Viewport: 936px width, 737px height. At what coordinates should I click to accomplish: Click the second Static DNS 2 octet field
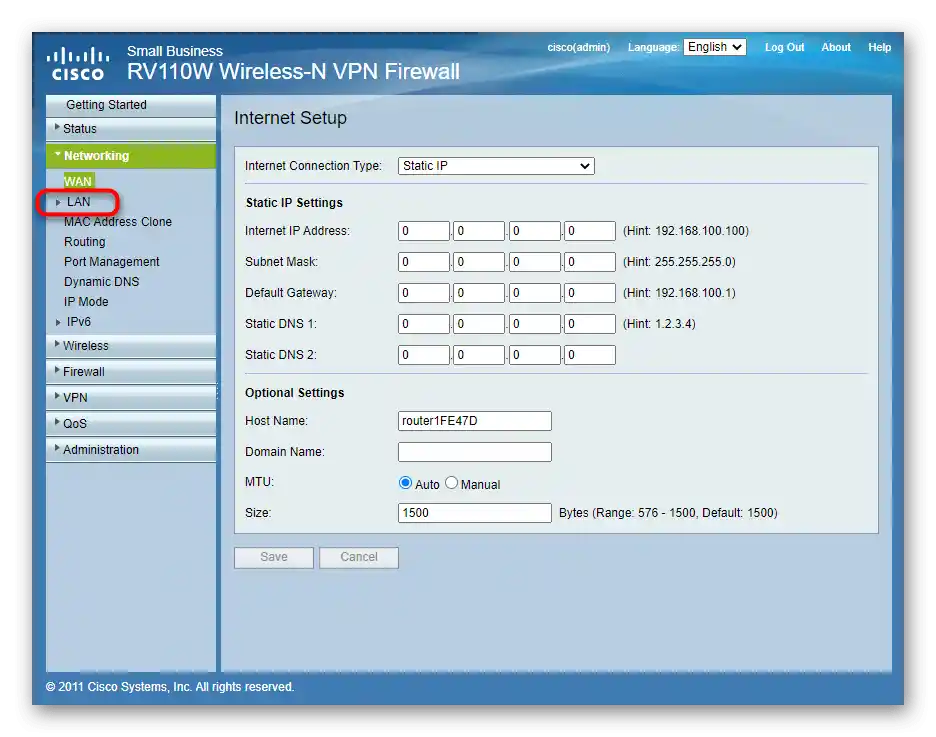(479, 355)
